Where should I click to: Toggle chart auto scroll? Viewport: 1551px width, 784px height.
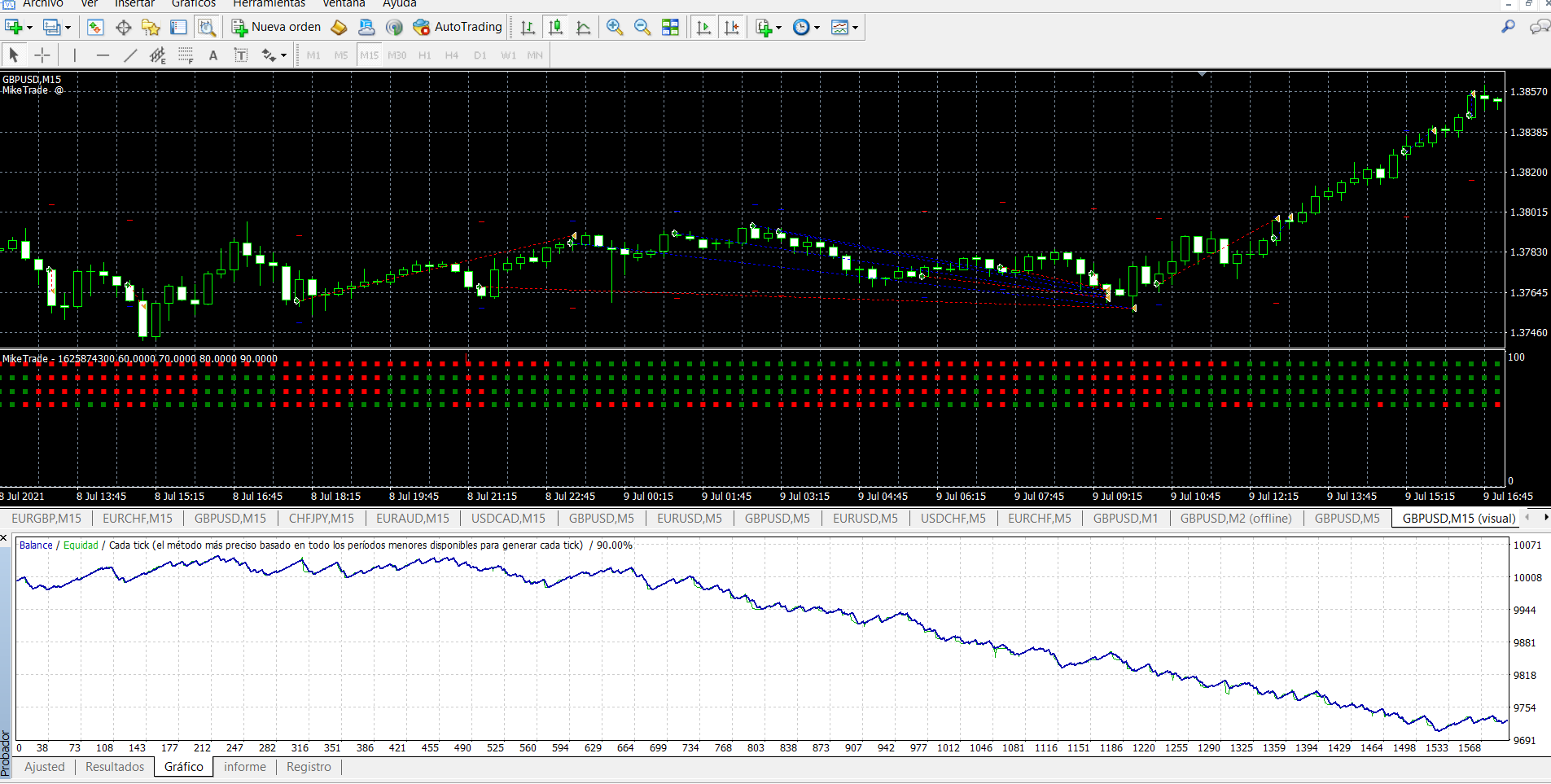[x=704, y=27]
